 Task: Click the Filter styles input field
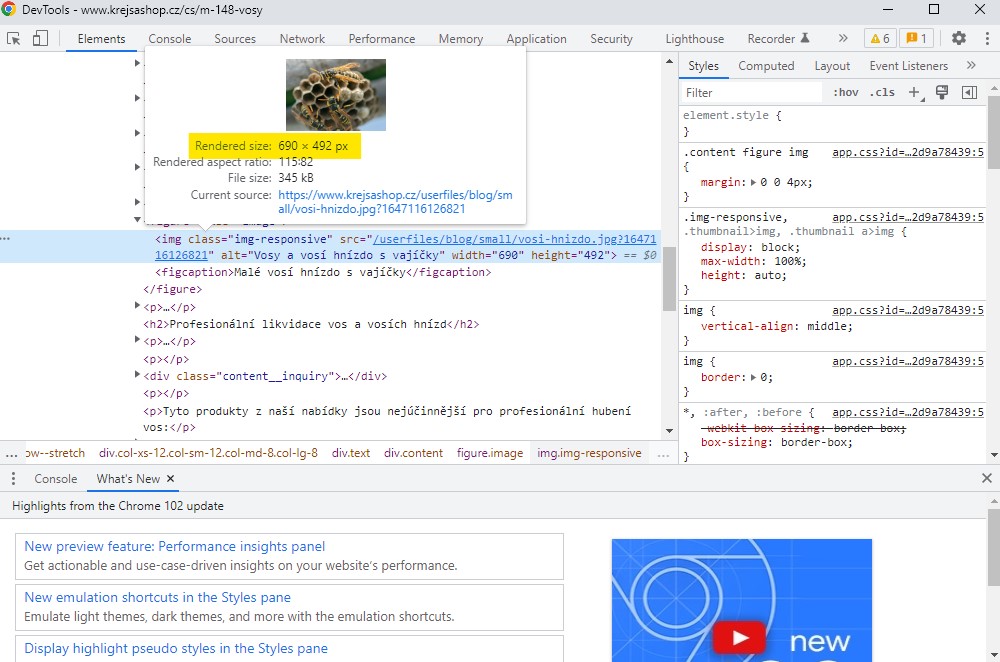coord(750,92)
